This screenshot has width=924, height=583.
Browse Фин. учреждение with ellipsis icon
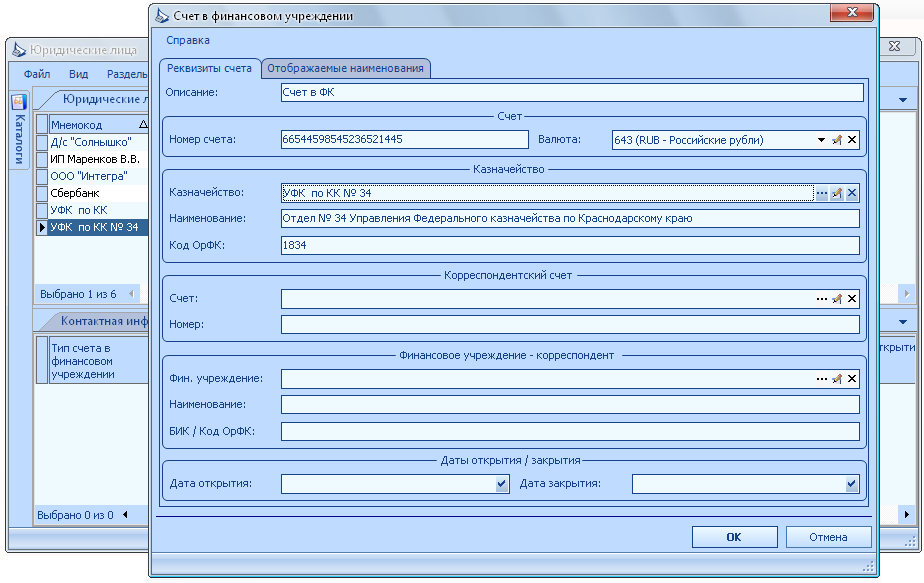821,378
